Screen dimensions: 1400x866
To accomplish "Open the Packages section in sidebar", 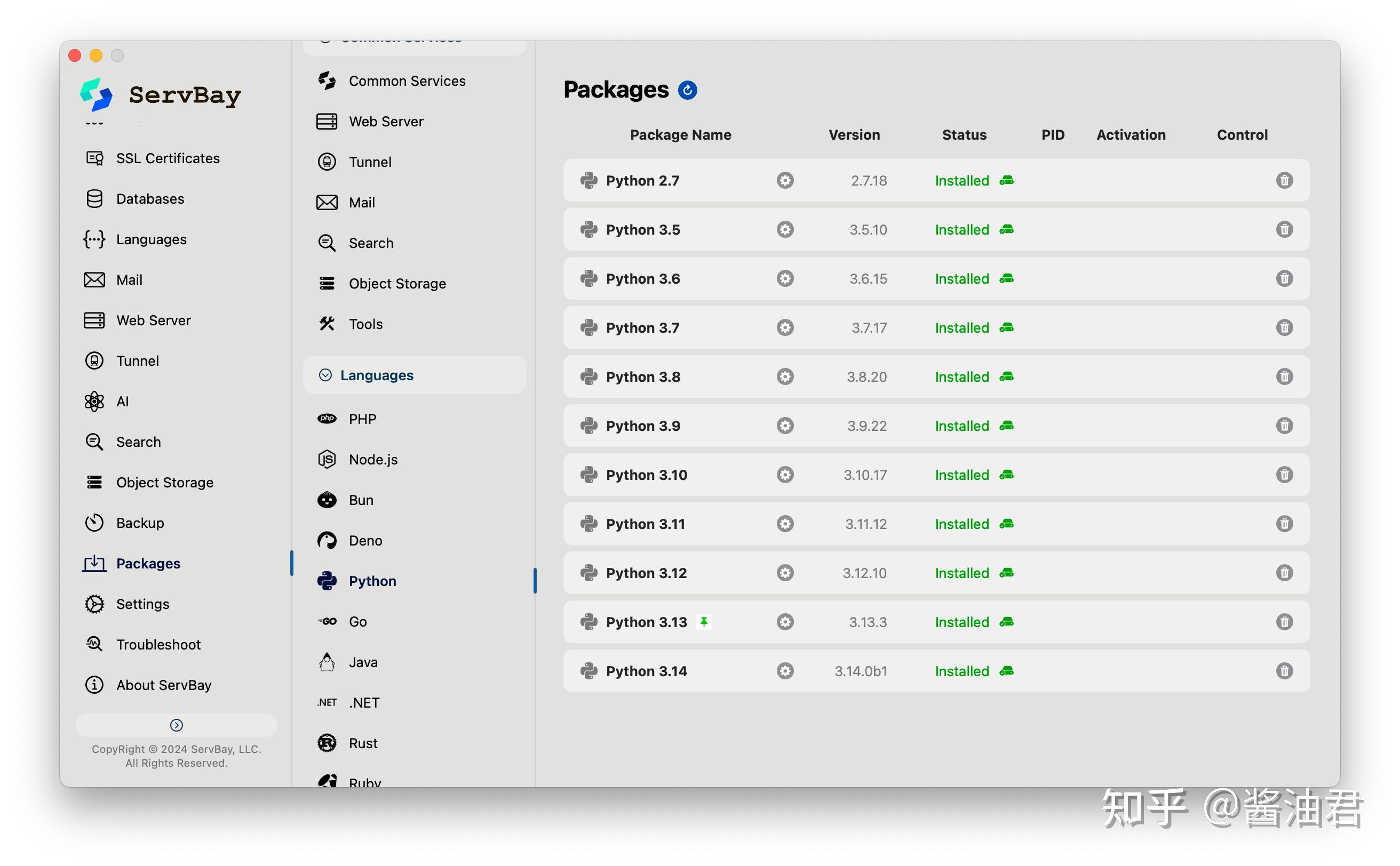I will click(x=148, y=564).
